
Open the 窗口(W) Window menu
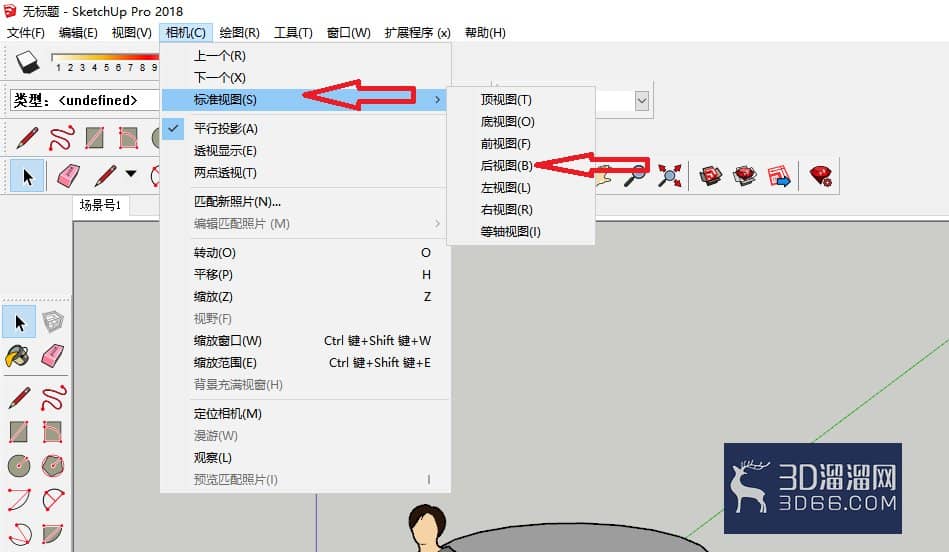point(349,33)
